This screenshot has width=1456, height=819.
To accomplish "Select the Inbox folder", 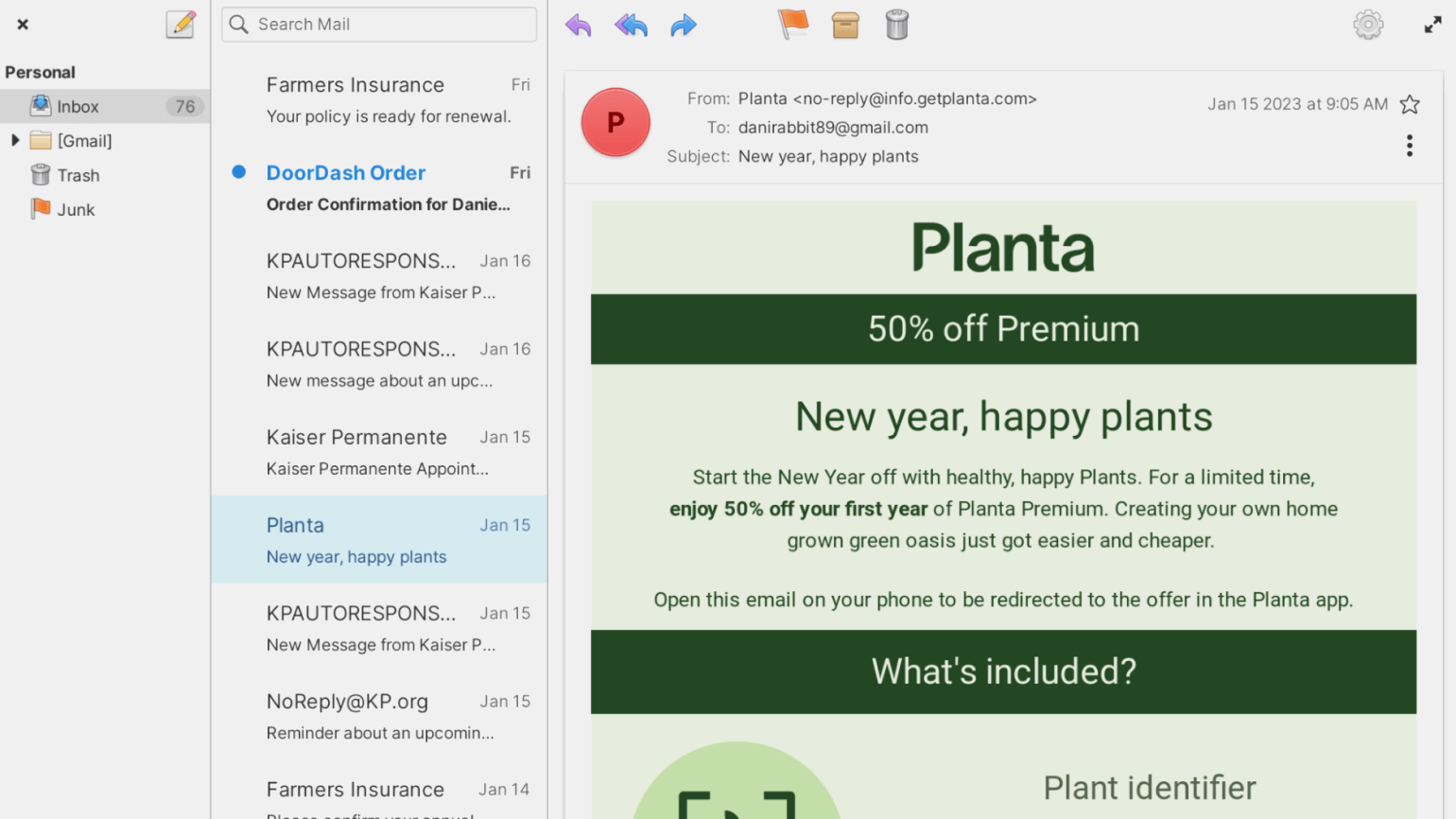I will click(x=105, y=106).
